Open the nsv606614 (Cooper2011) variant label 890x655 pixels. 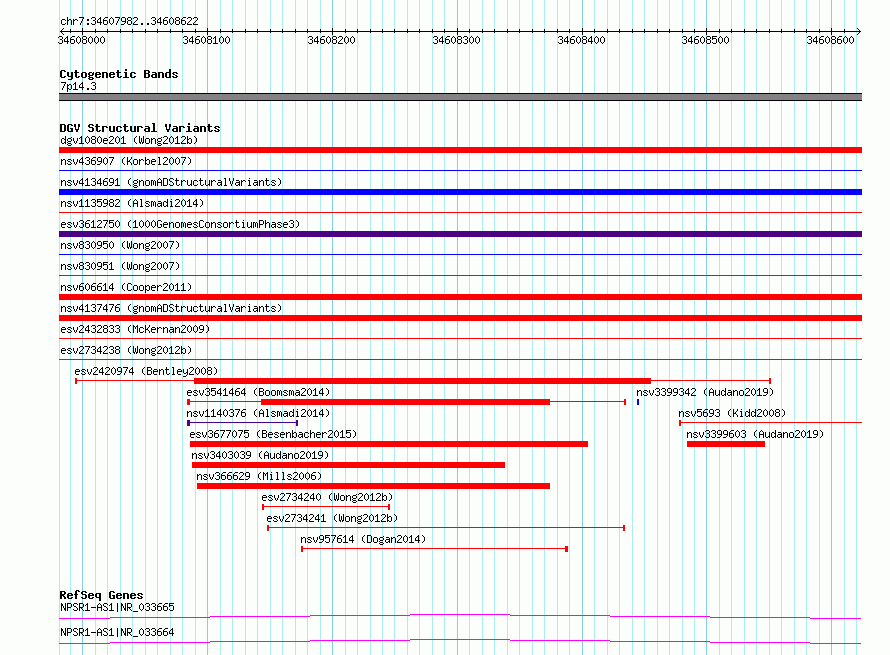[x=126, y=287]
